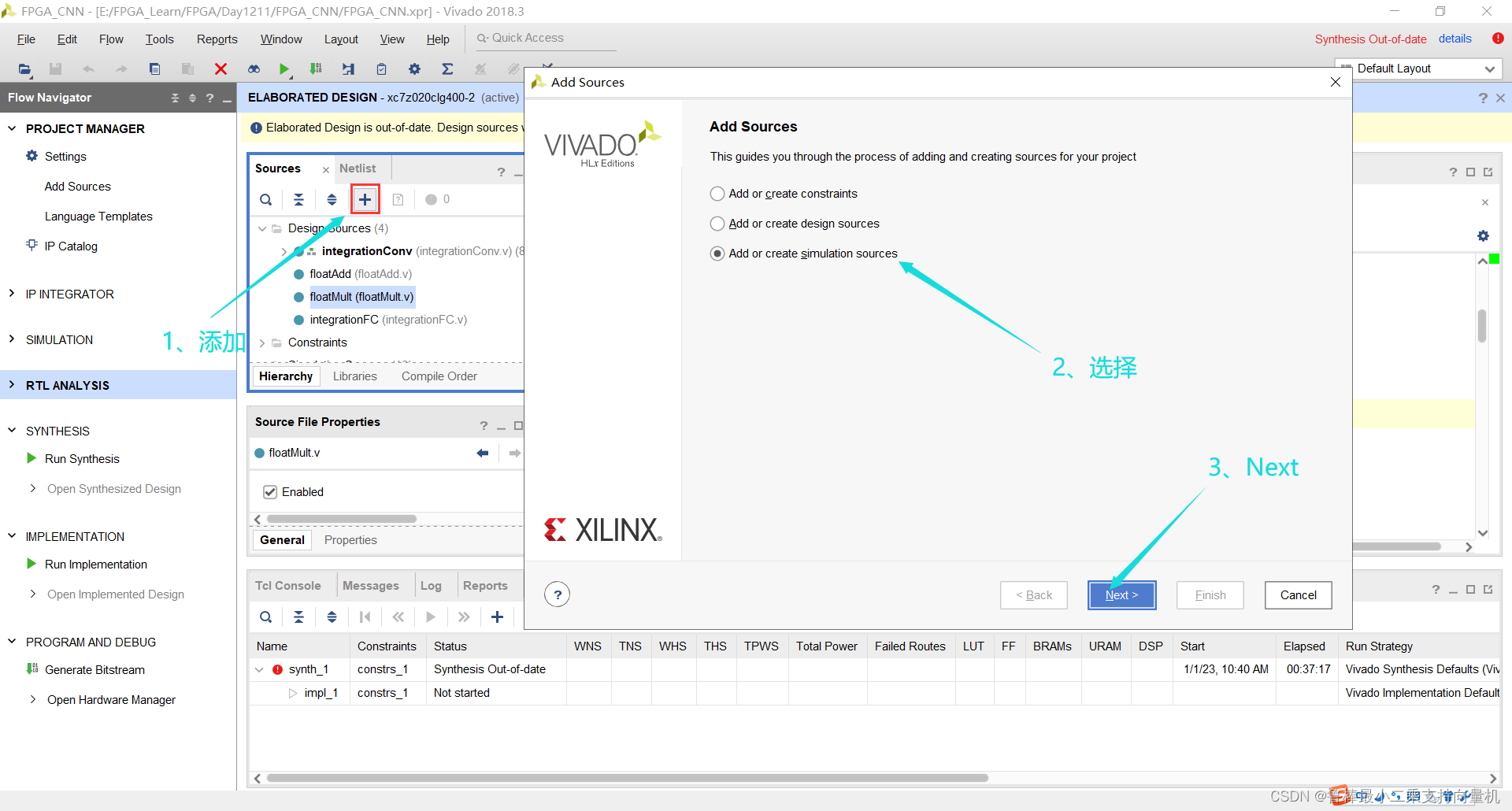Click the search icon in Sources panel

(266, 199)
